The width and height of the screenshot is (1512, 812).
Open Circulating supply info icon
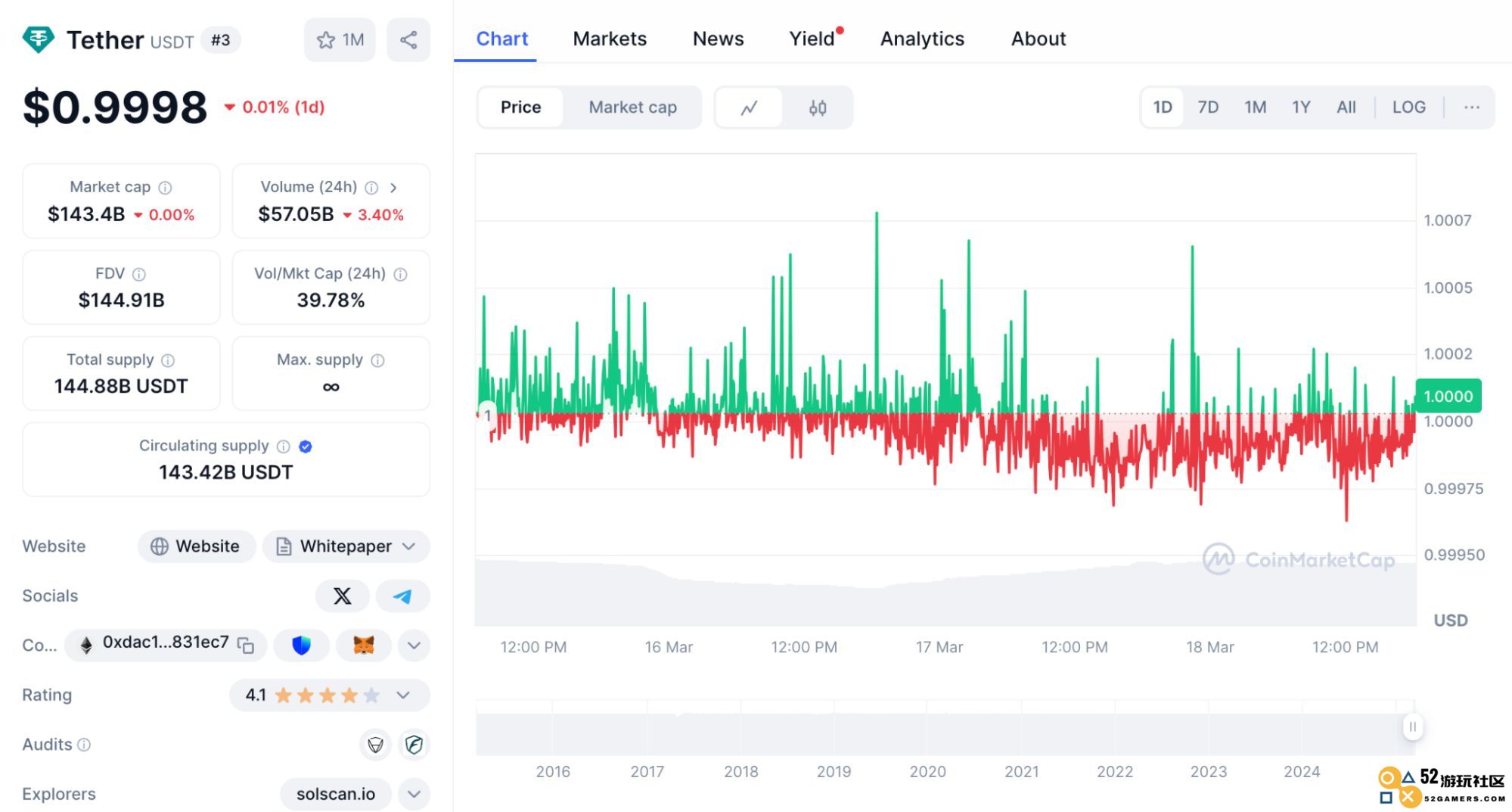[284, 446]
